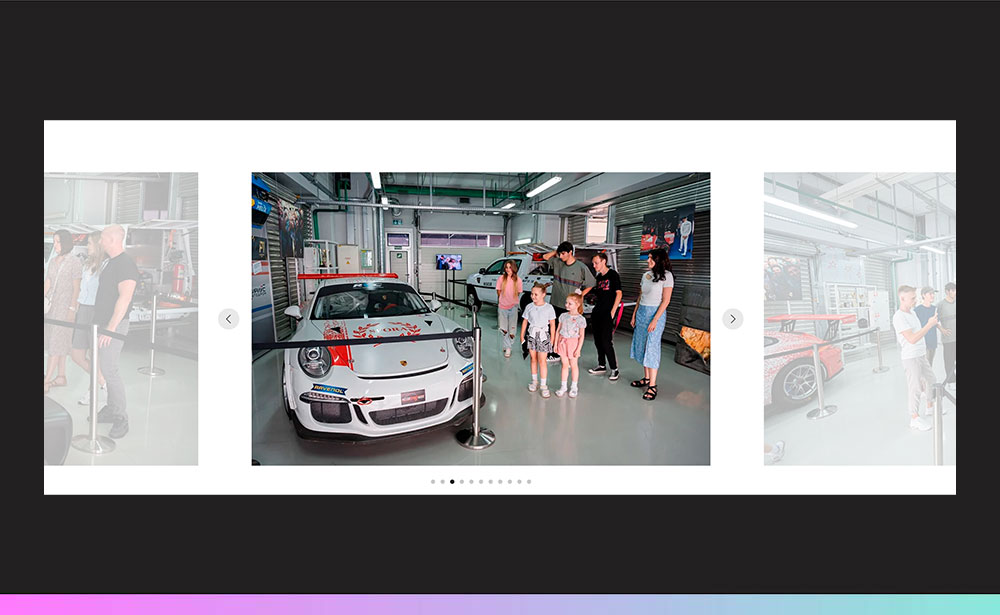The height and width of the screenshot is (615, 1000).
Task: Jump to the fourth slide pagination dot
Action: [x=462, y=482]
